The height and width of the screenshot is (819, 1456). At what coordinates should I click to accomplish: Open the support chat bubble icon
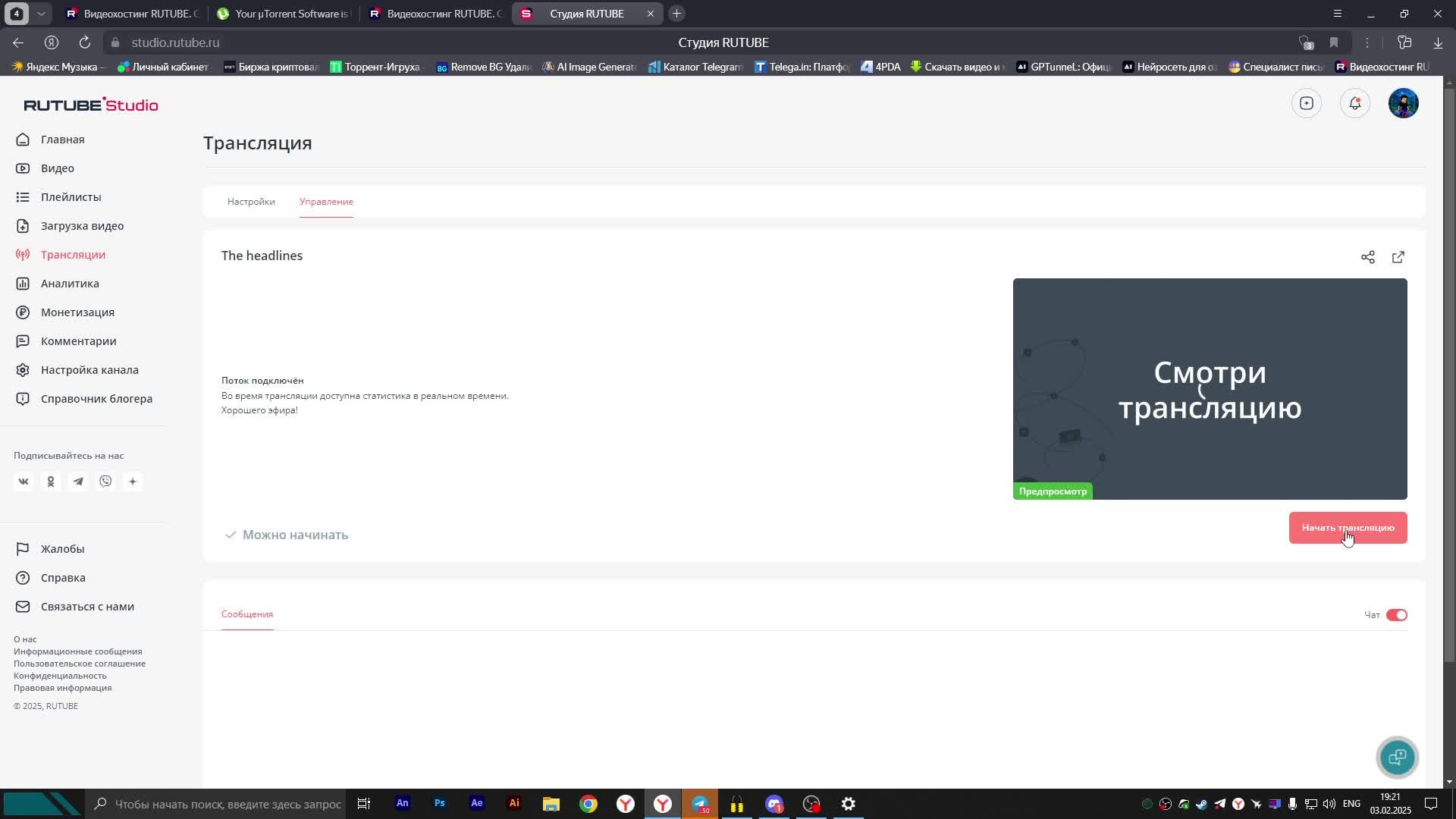pyautogui.click(x=1397, y=757)
